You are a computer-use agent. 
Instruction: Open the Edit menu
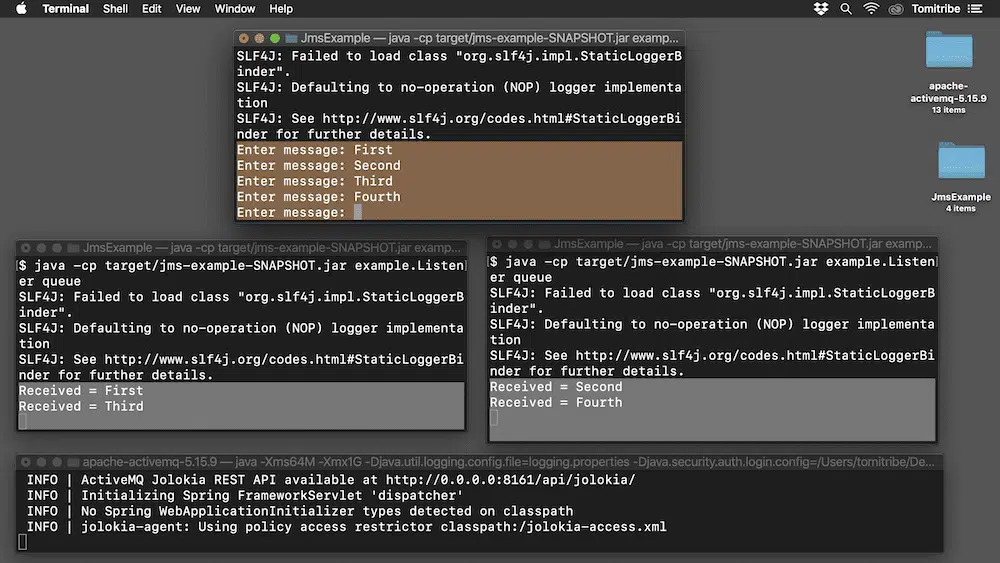click(x=151, y=9)
